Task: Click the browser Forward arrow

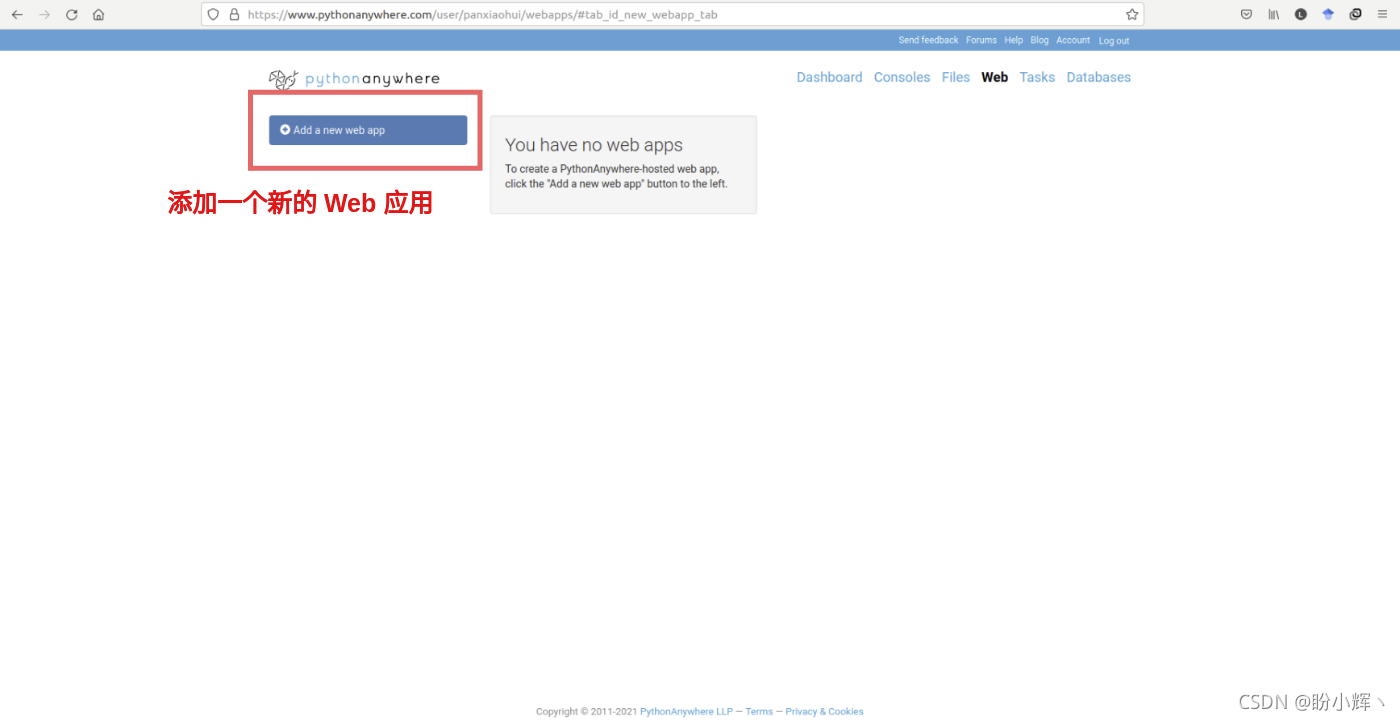Action: coord(44,15)
